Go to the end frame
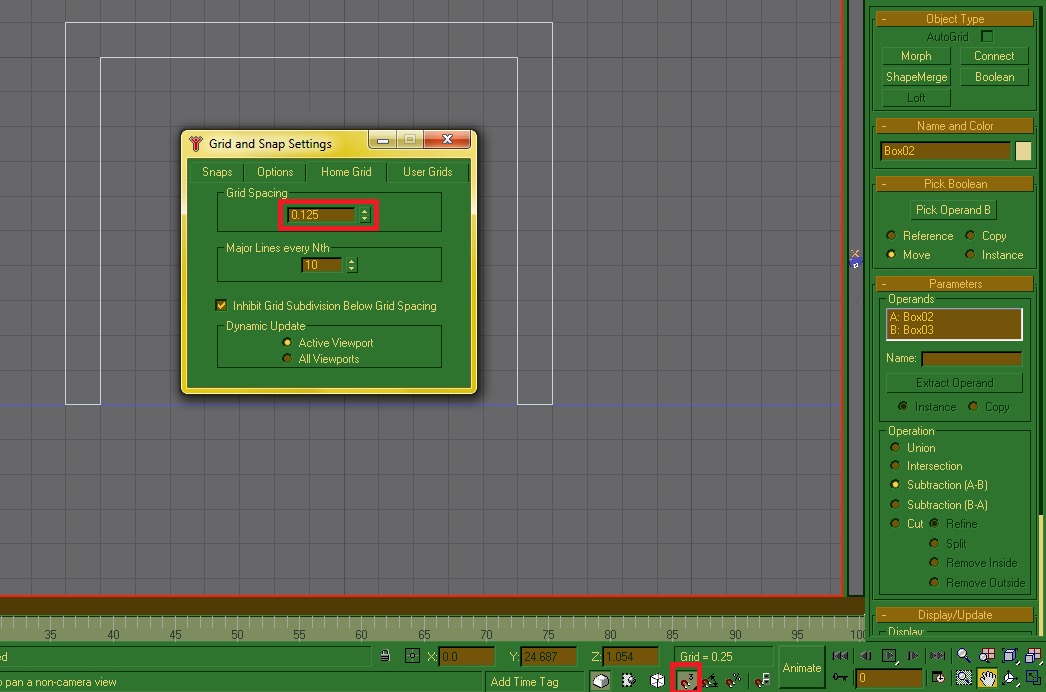The image size is (1046, 692). pyautogui.click(x=937, y=656)
